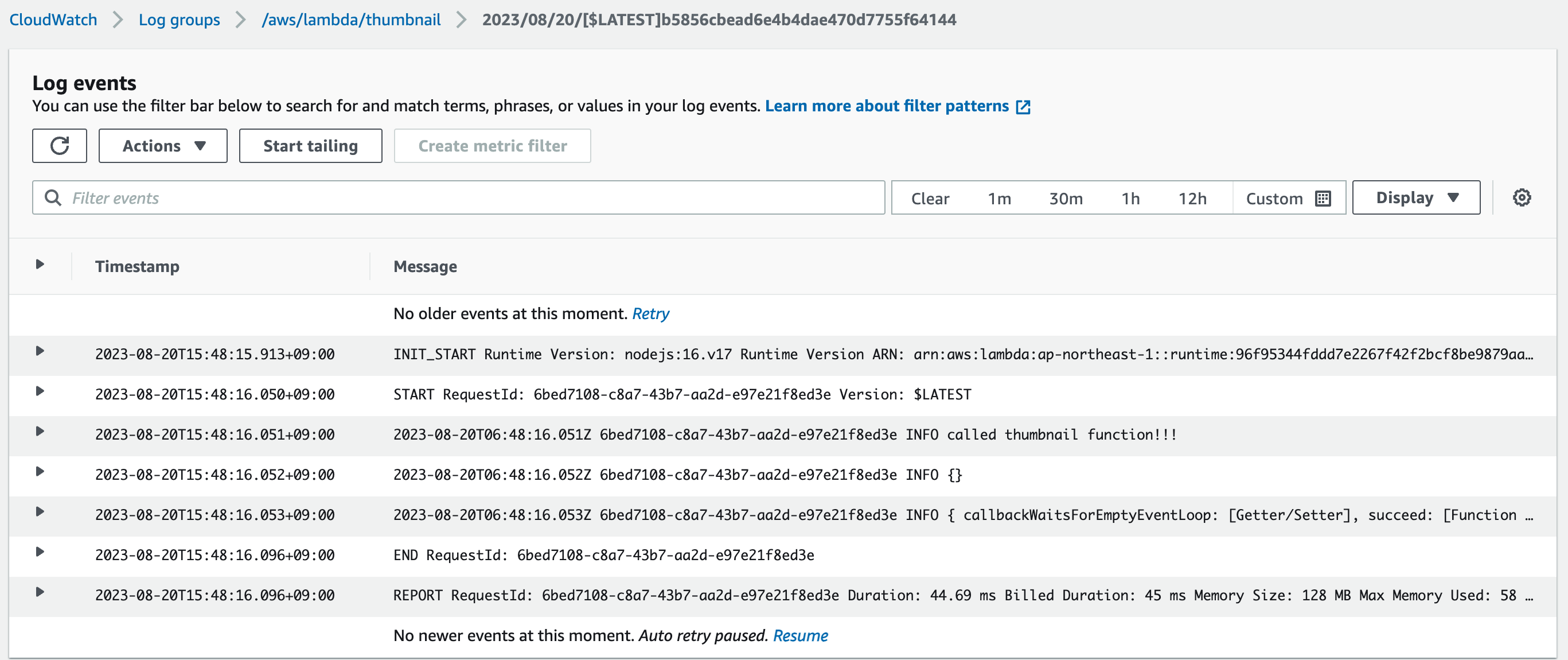Click the Start tailing button
Viewport: 1568px width, 660px height.
coord(310,146)
